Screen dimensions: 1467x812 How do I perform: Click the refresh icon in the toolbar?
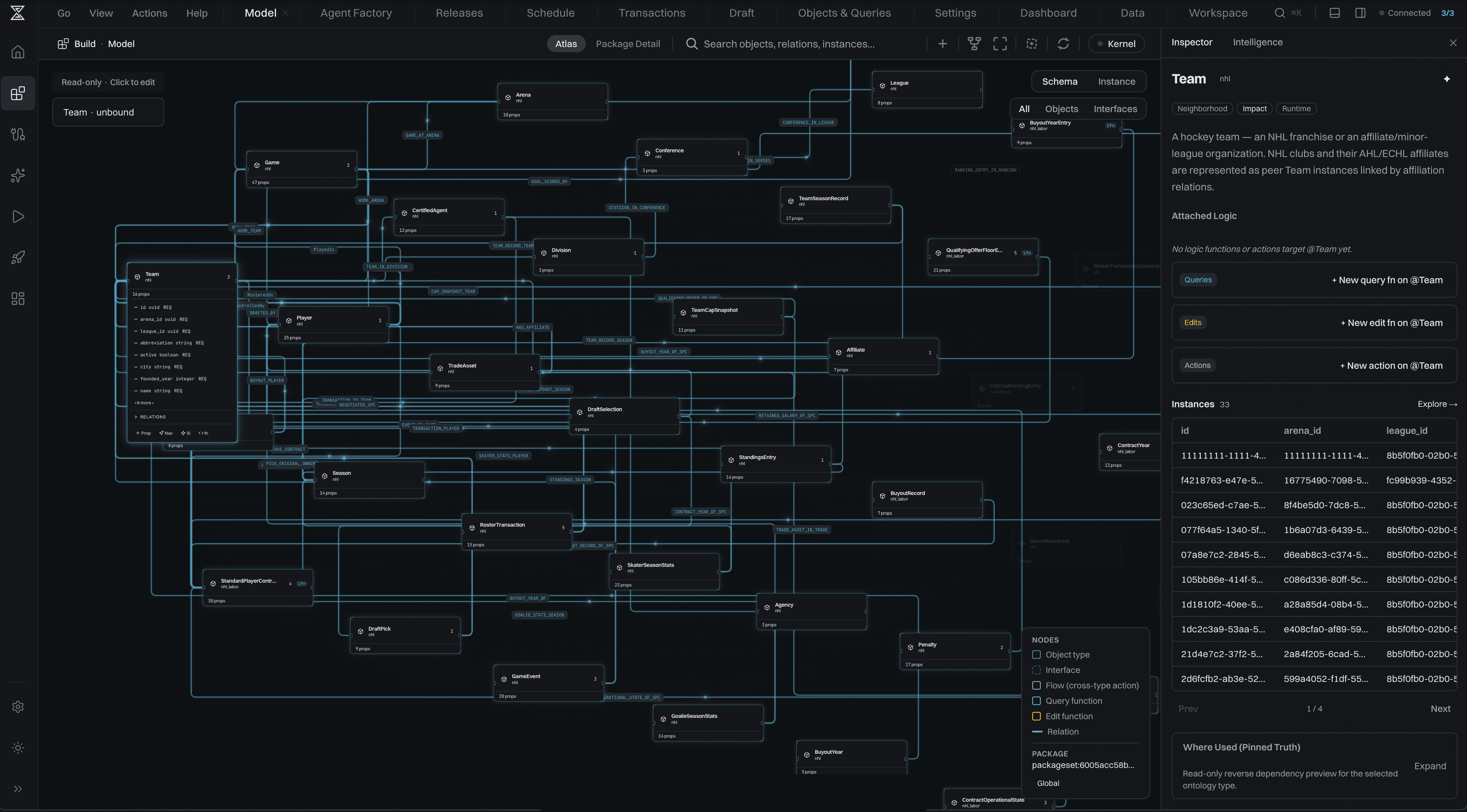[1063, 44]
